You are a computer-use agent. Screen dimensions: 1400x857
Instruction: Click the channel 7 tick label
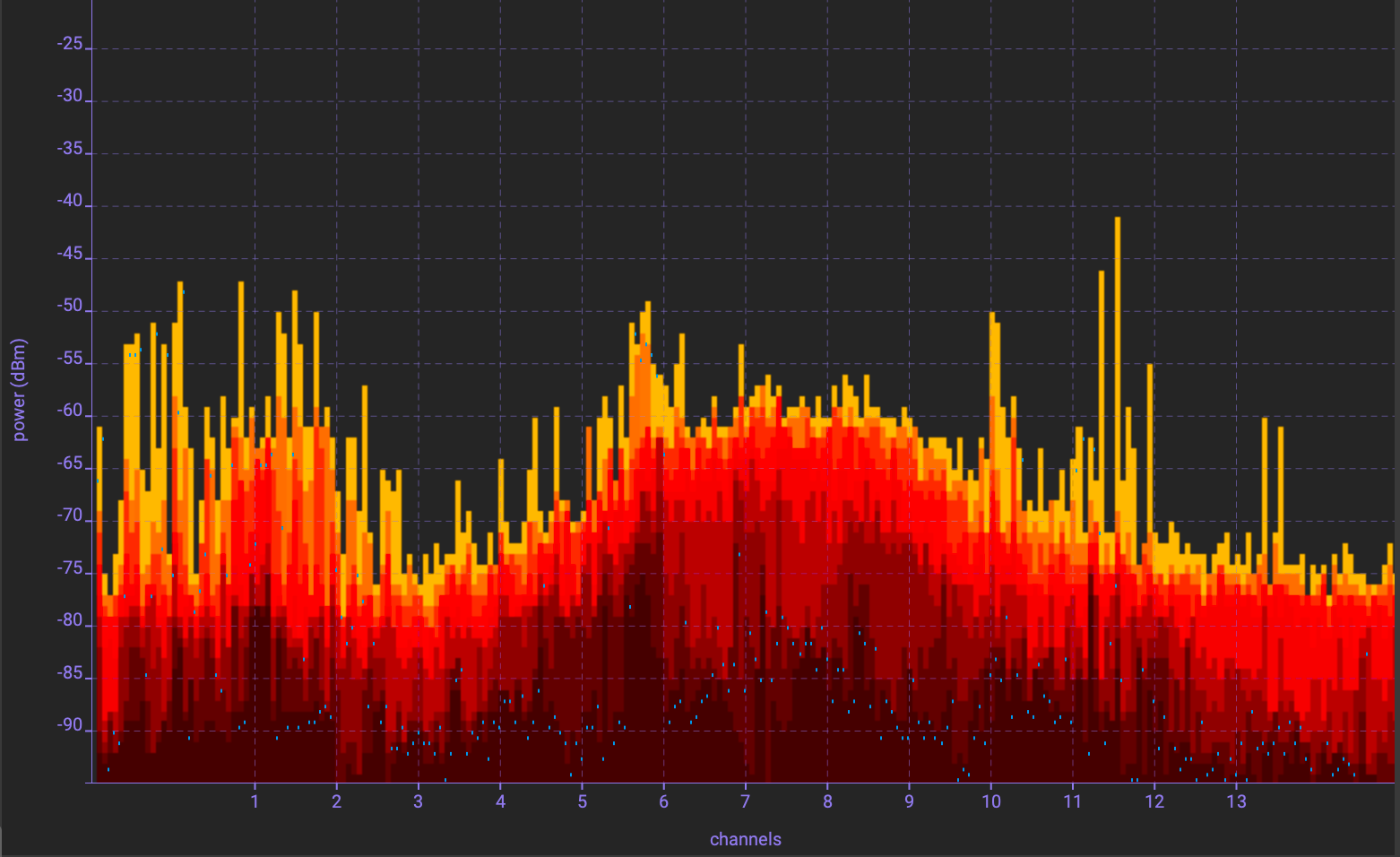click(745, 801)
